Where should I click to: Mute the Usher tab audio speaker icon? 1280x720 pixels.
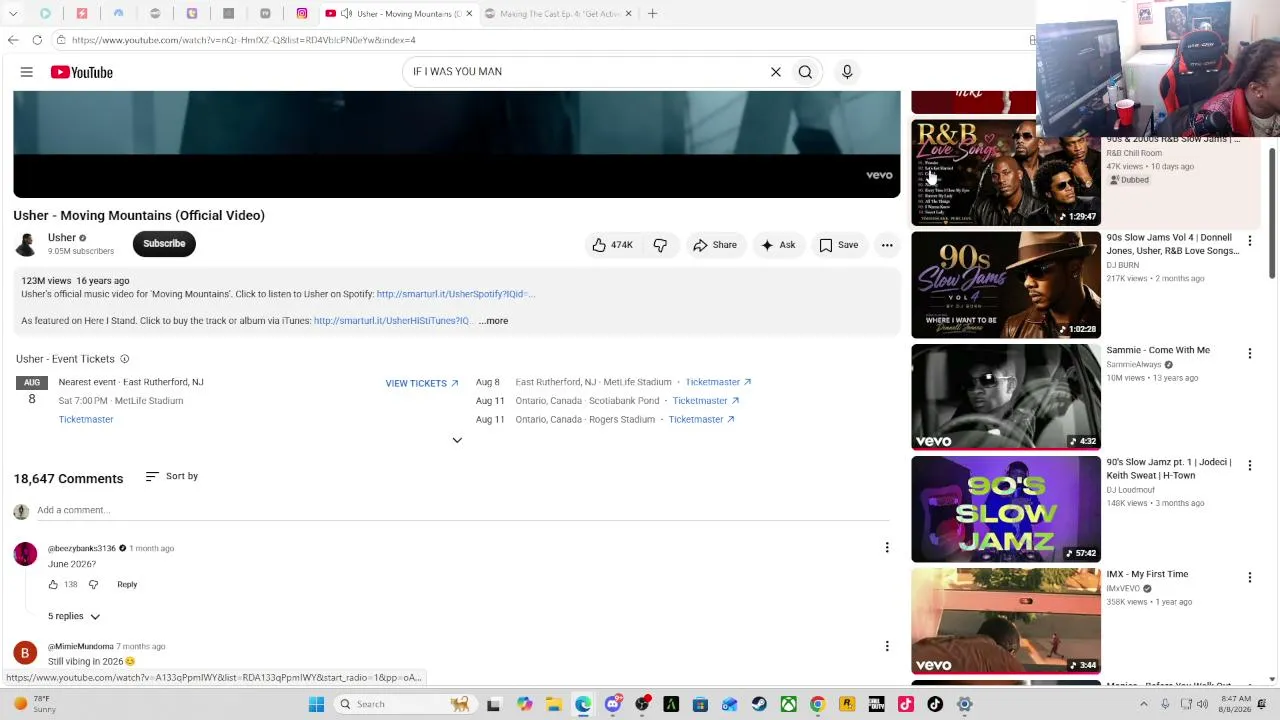[x=346, y=14]
